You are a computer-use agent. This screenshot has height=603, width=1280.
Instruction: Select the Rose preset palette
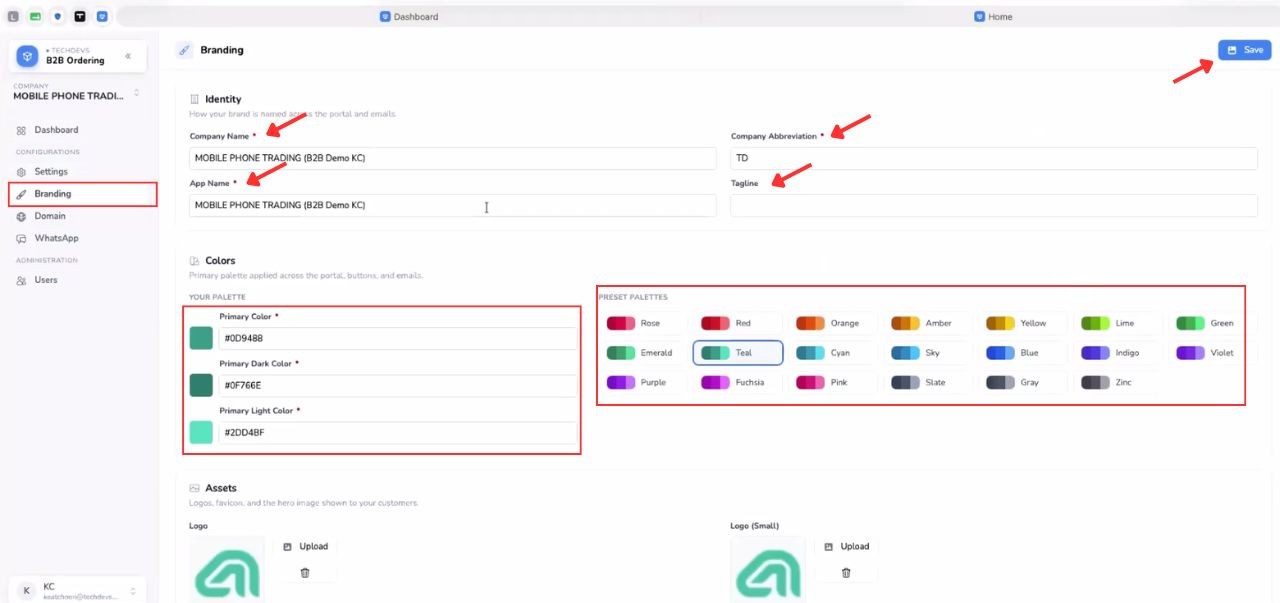643,323
